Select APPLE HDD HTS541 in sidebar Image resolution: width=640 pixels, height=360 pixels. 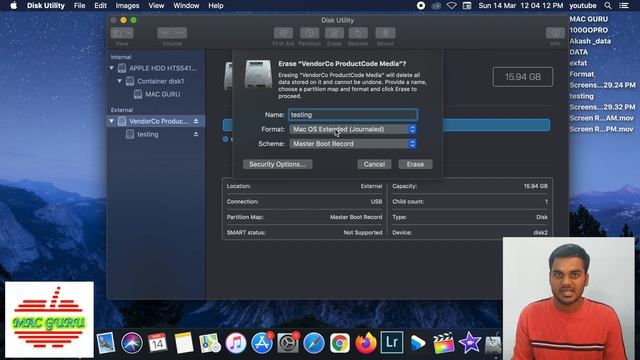pos(157,68)
